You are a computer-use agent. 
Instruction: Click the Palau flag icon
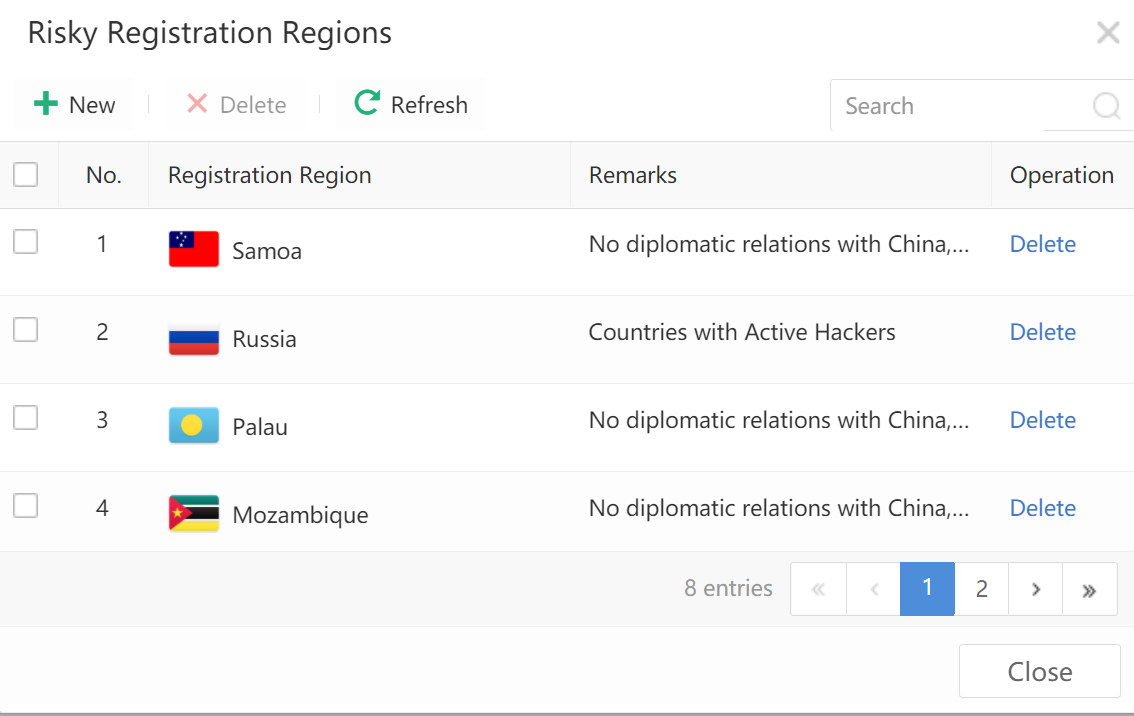[x=194, y=426]
